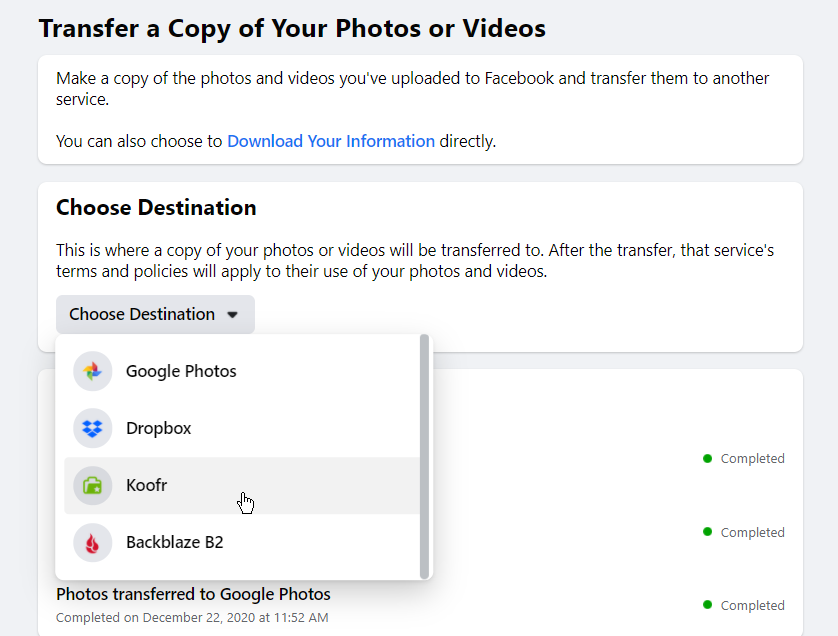Viewport: 838px width, 636px height.
Task: Click the Google Photos pinwheel icon
Action: 92,371
